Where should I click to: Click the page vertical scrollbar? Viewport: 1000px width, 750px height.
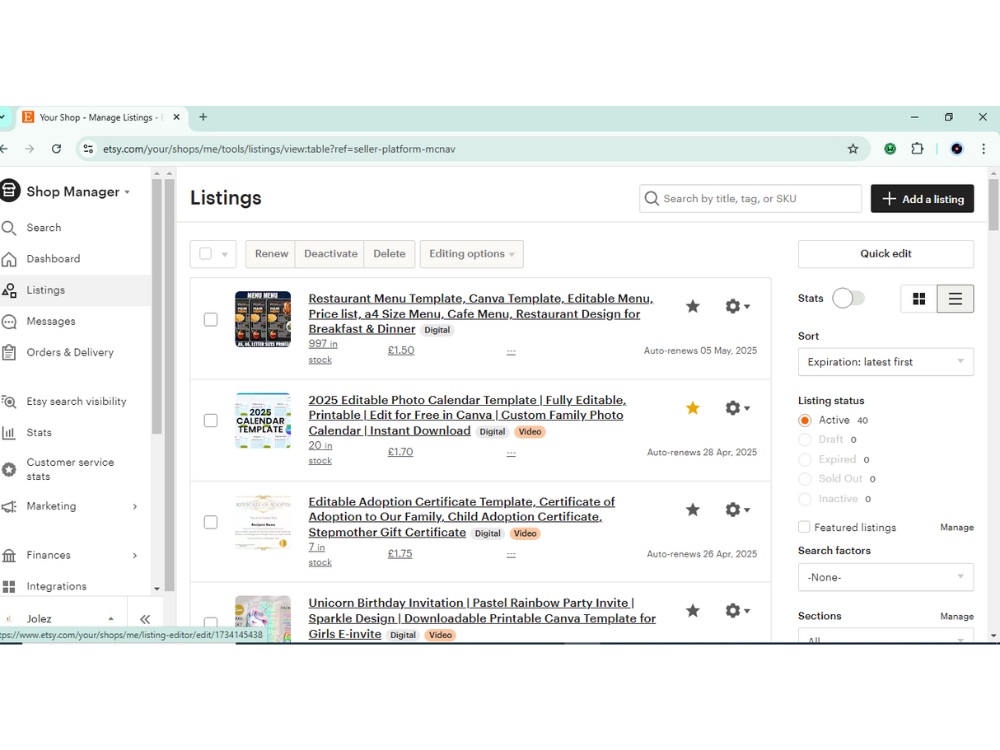click(994, 205)
